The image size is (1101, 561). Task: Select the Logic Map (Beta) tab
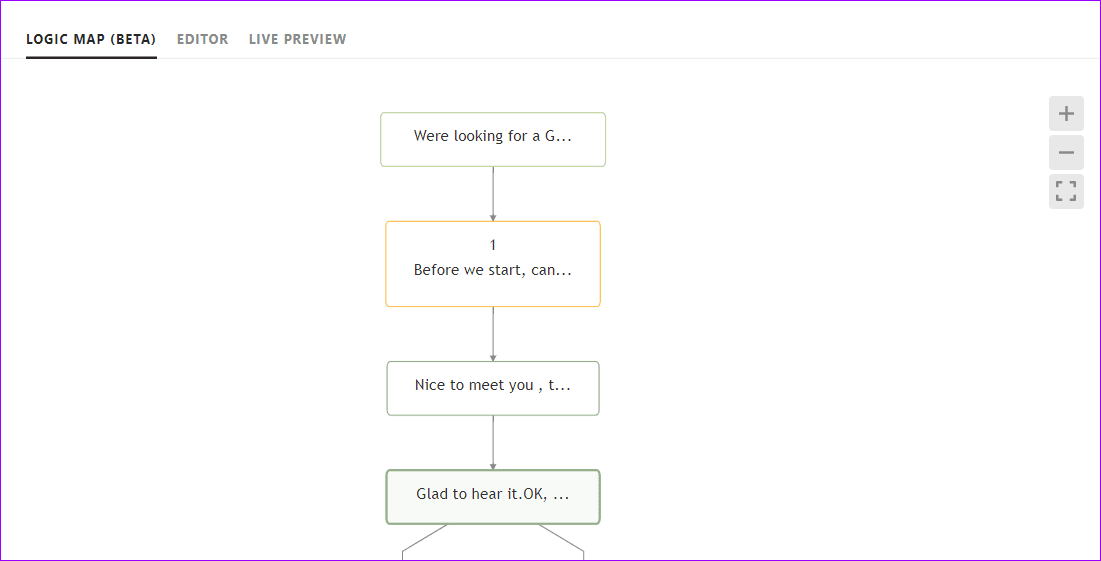91,39
